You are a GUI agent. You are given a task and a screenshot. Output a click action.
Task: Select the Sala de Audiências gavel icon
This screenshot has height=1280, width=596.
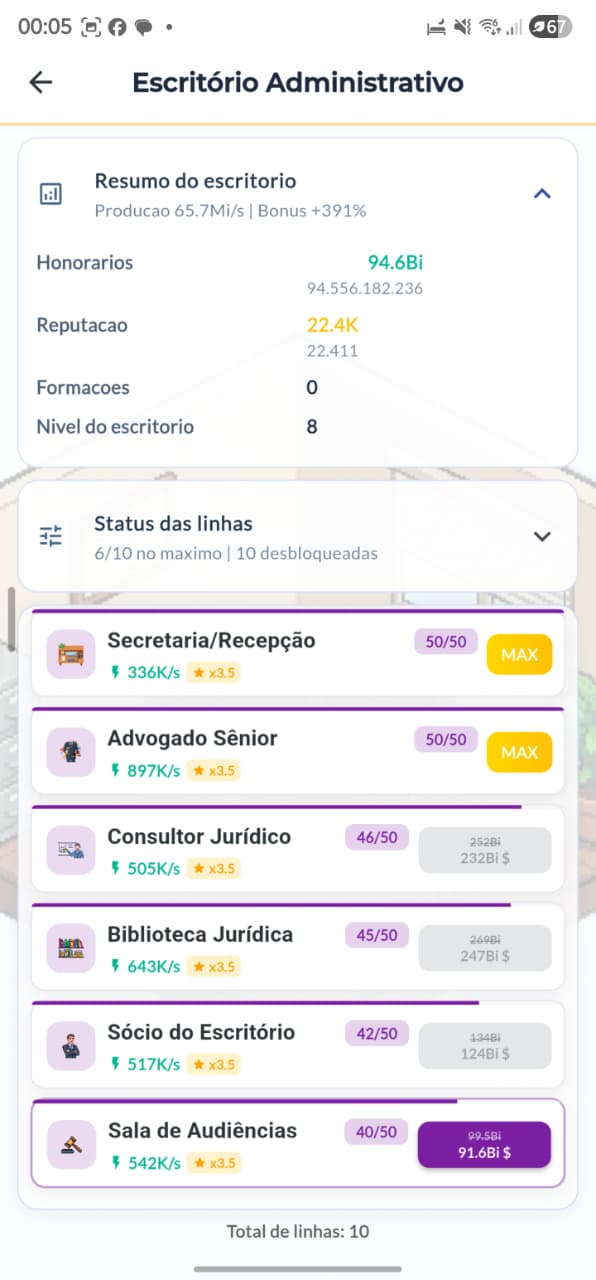(71, 1144)
